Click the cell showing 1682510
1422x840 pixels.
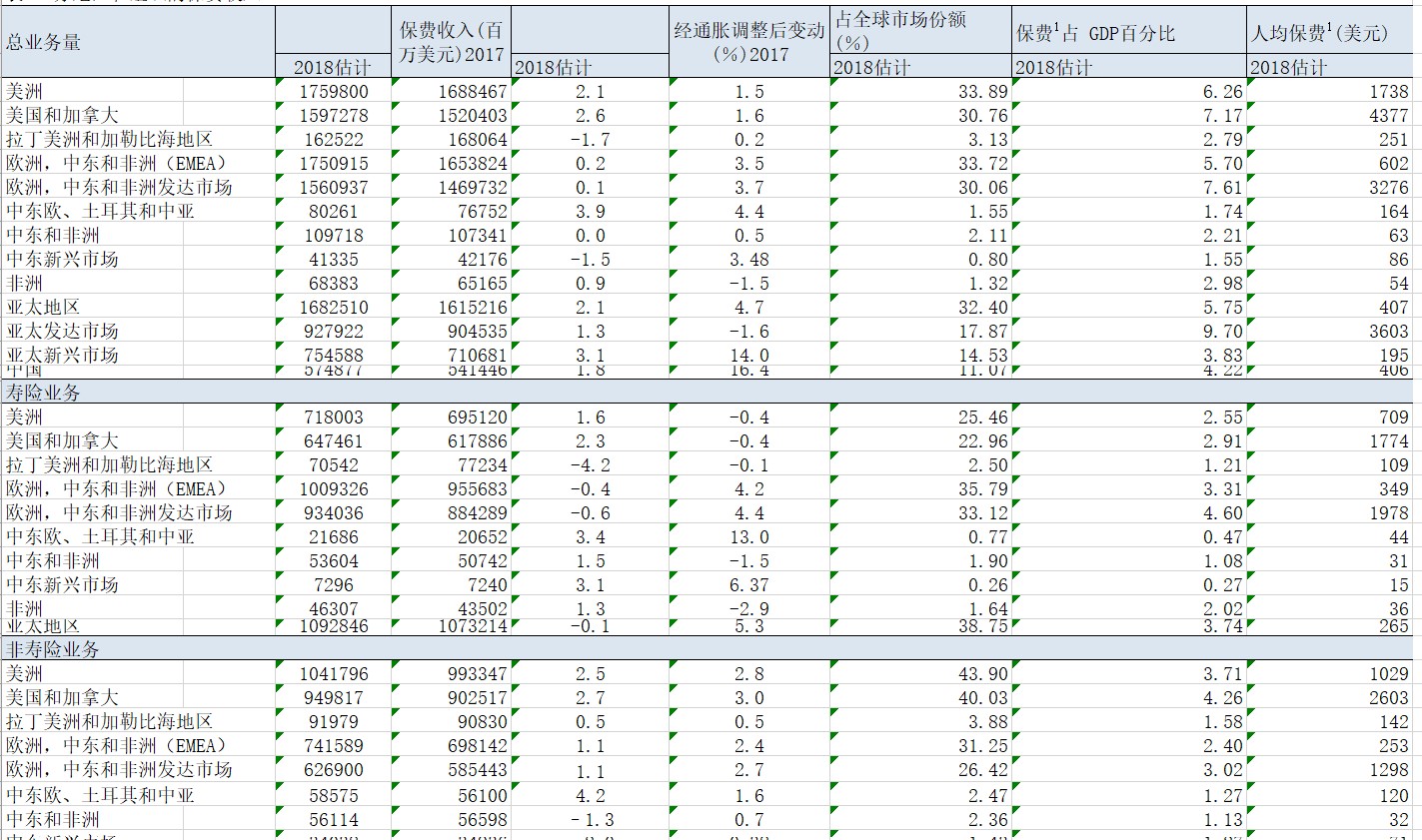(x=334, y=307)
